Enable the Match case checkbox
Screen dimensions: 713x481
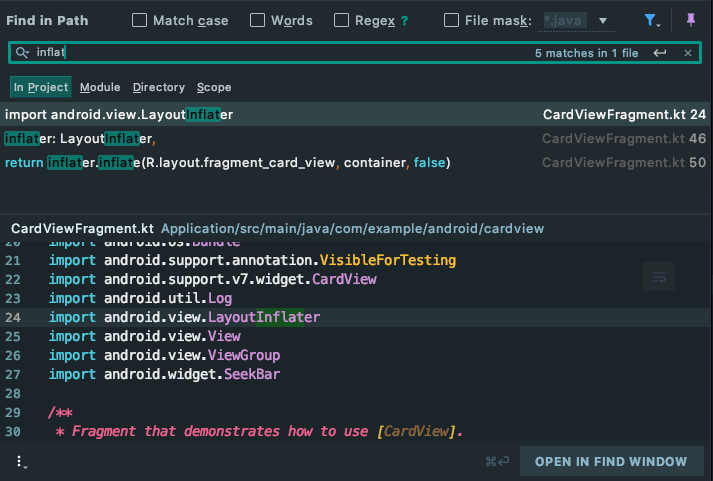tap(139, 20)
